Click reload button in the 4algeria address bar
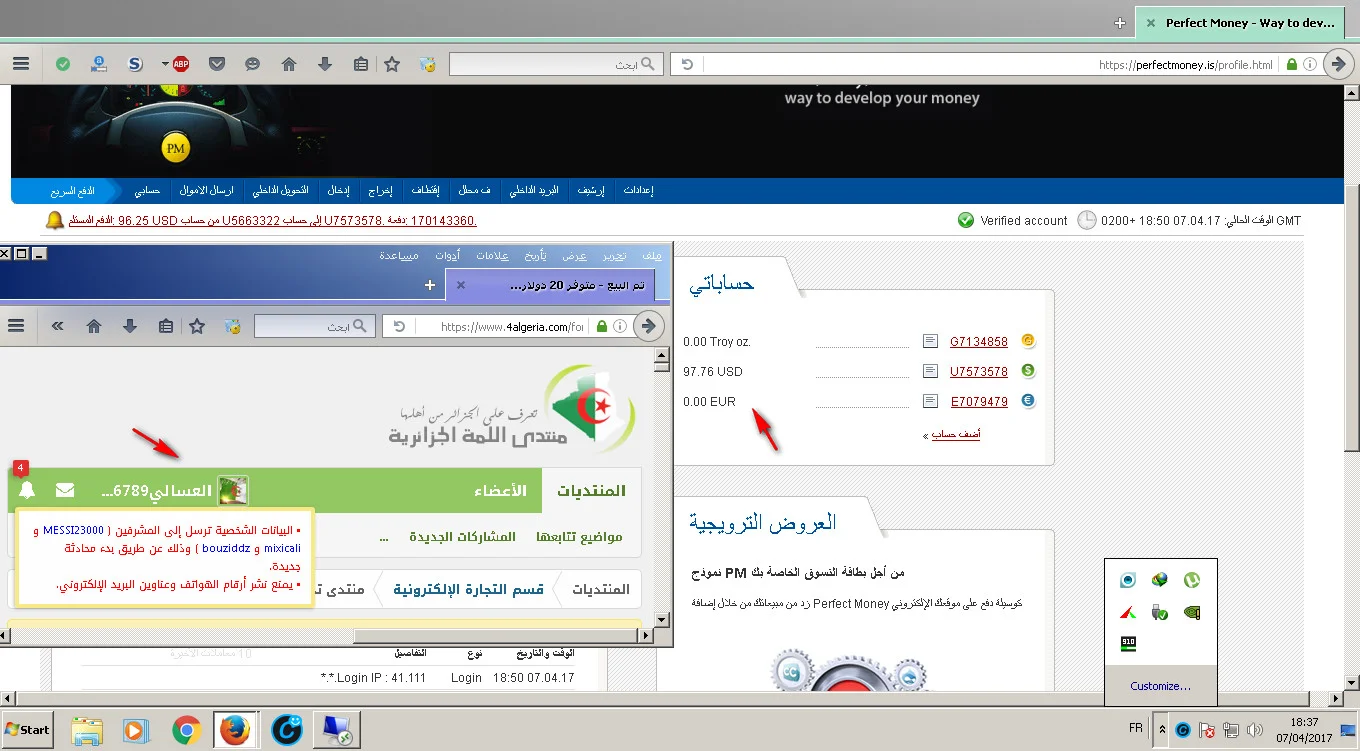1360x751 pixels. (x=399, y=326)
